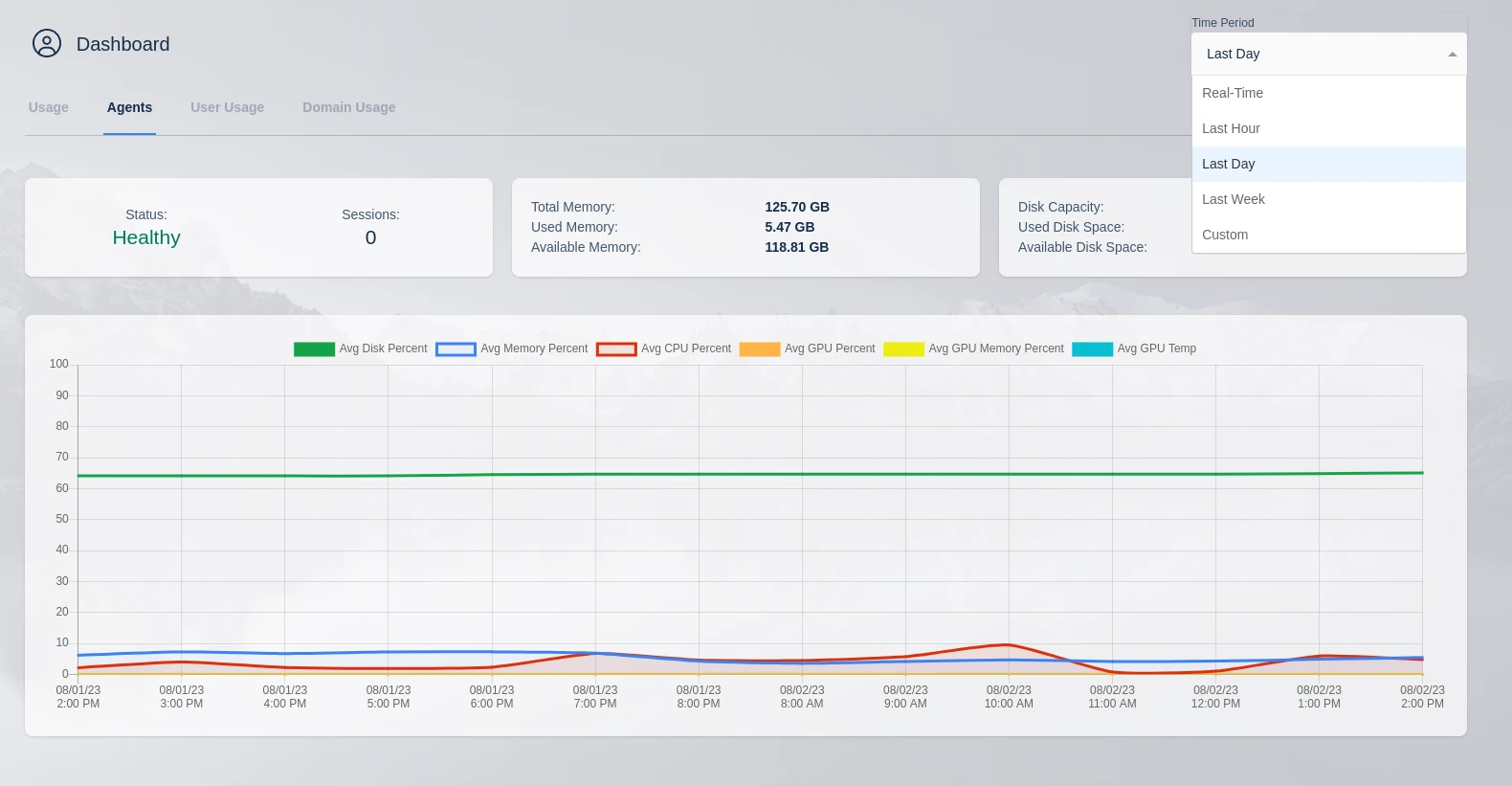Hide the Avg CPU Percent series
Image resolution: width=1512 pixels, height=786 pixels.
(616, 349)
